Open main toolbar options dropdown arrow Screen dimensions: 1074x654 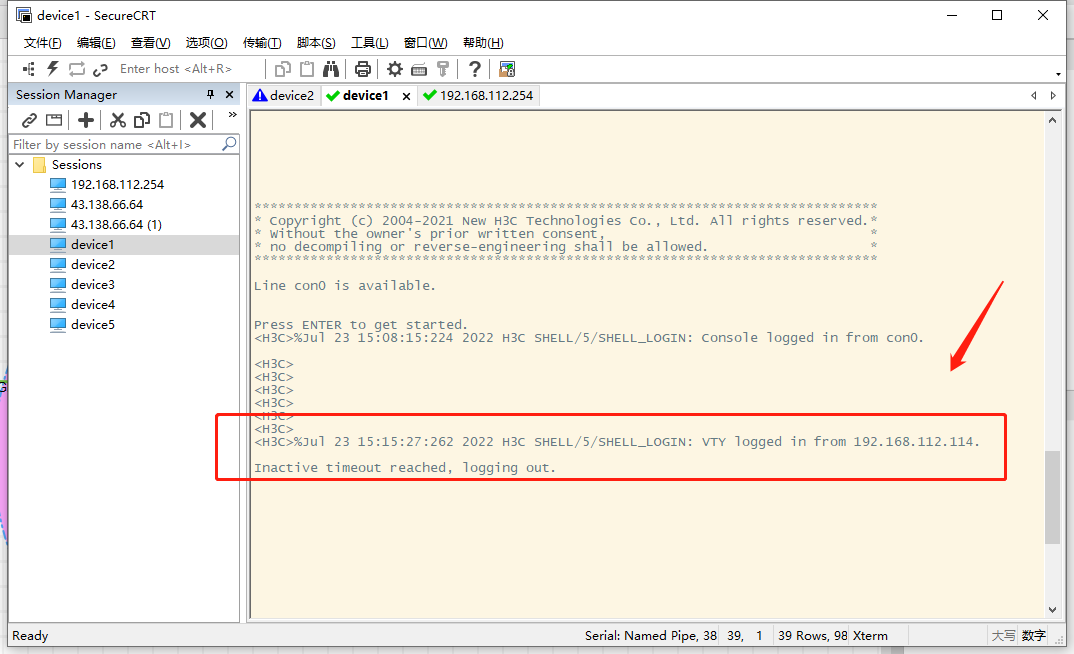pos(1058,74)
